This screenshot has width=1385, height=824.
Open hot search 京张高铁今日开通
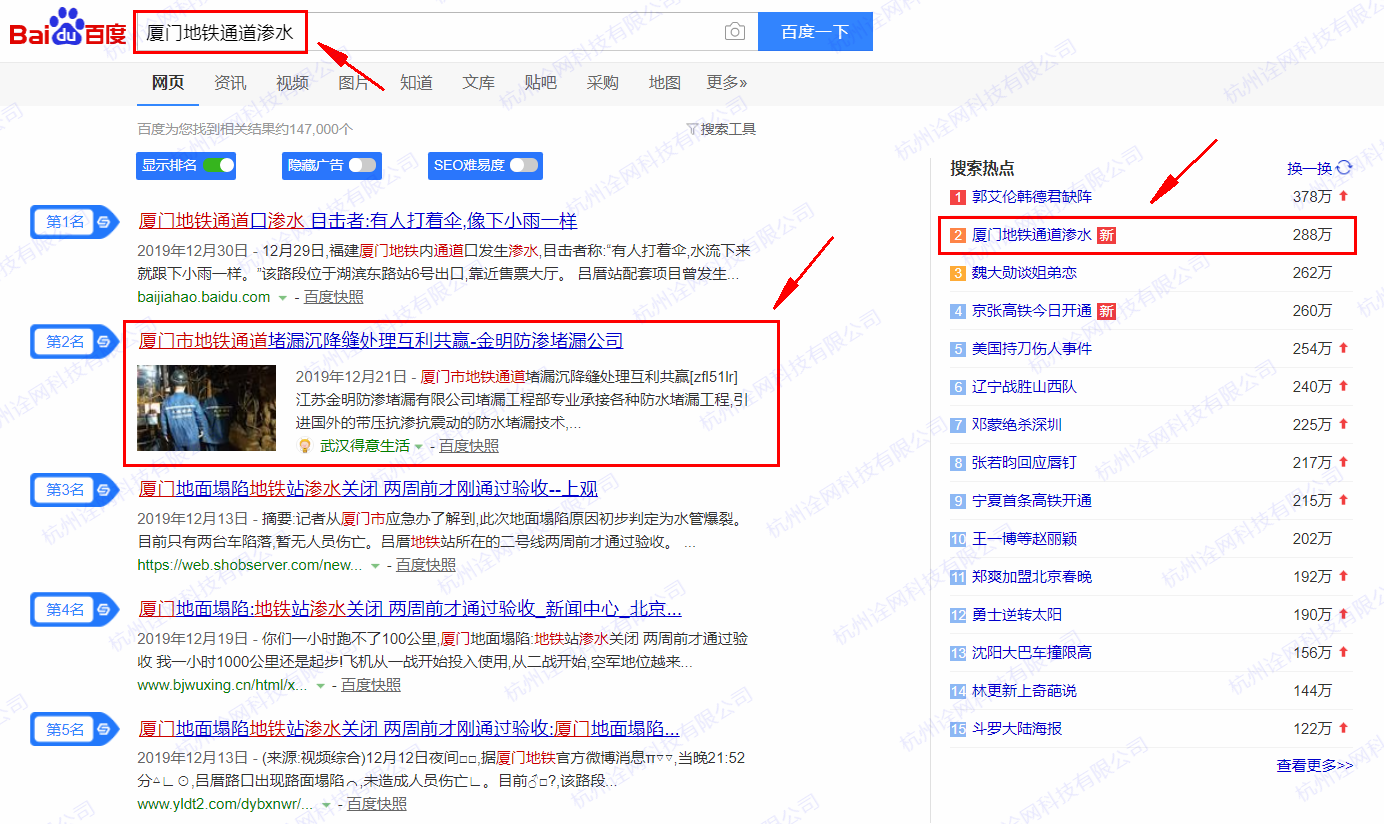pyautogui.click(x=1032, y=311)
